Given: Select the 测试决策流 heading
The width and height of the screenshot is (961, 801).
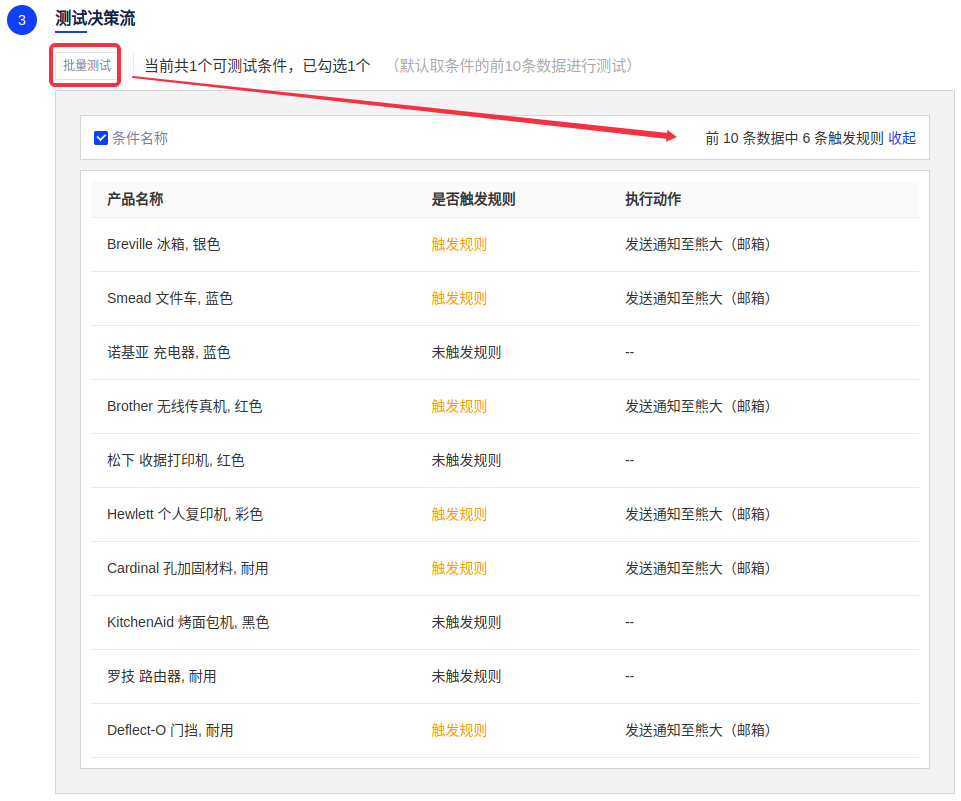Looking at the screenshot, I should (x=95, y=18).
